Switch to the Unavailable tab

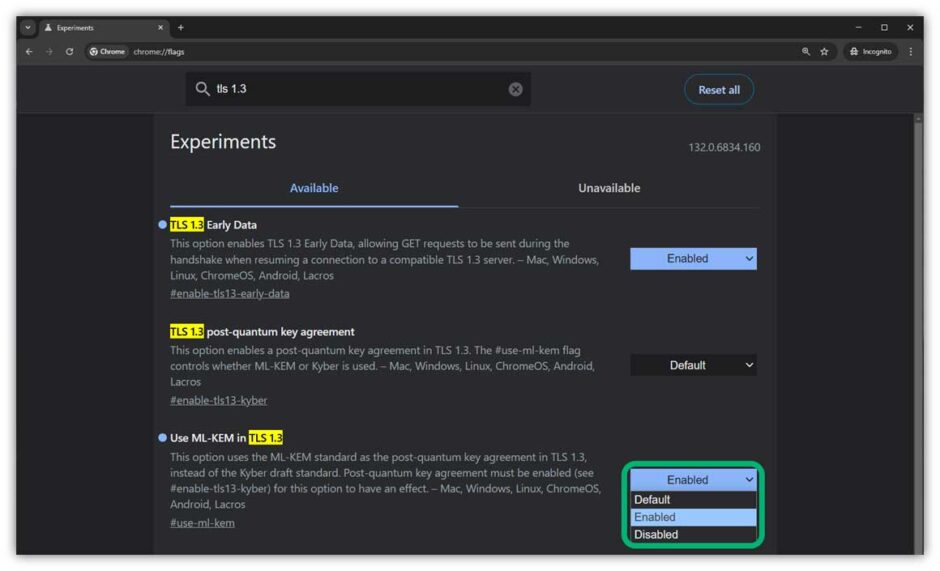point(609,188)
